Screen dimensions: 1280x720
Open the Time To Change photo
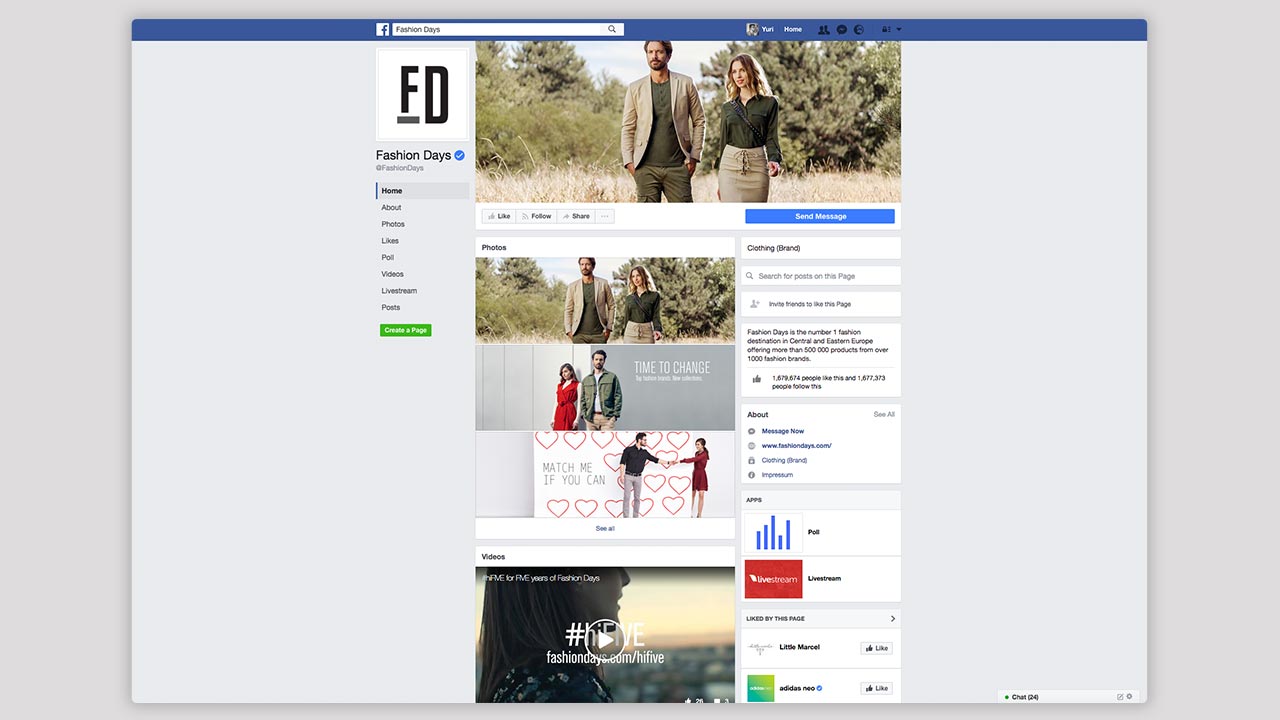coord(605,388)
